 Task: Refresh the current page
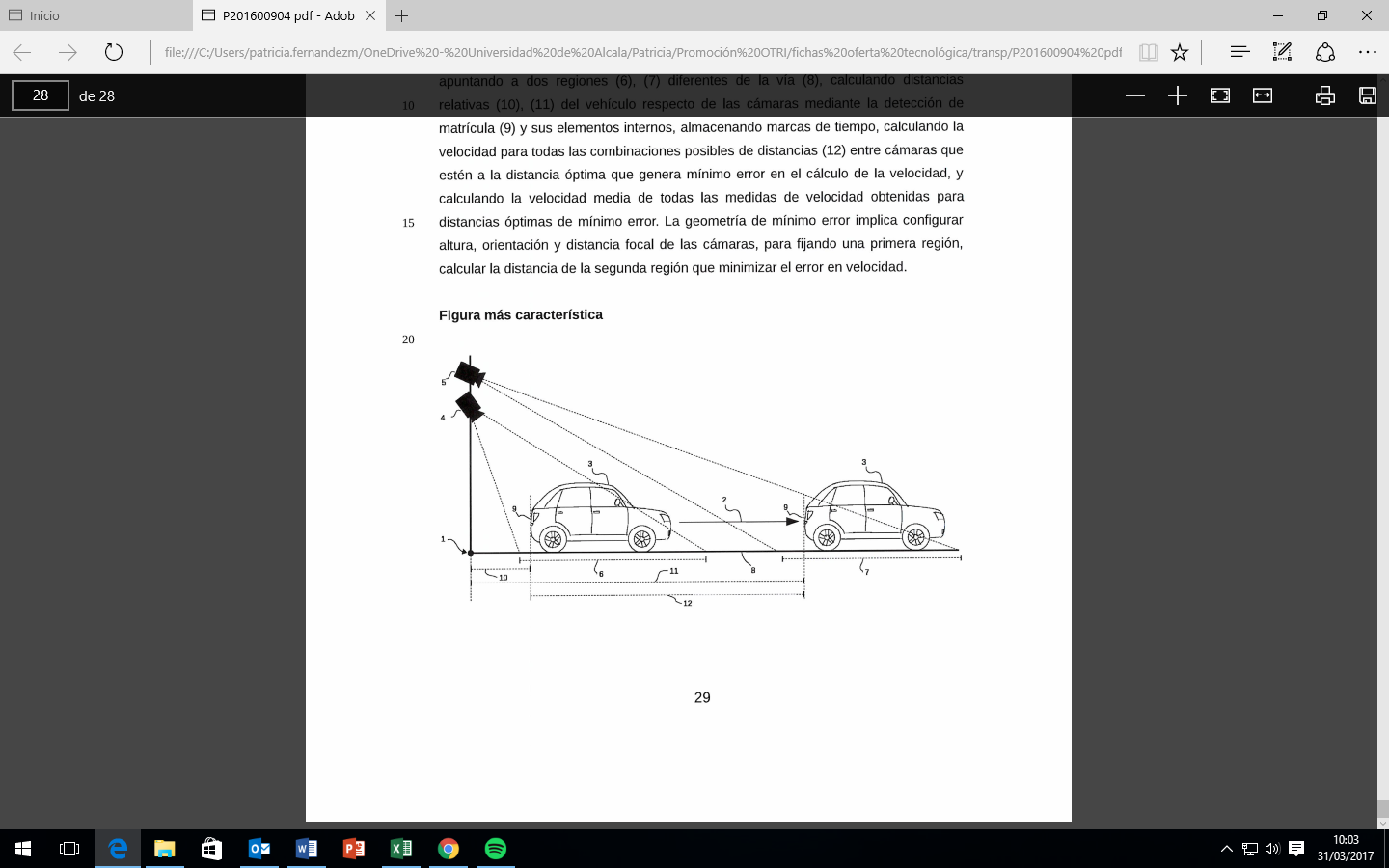[x=114, y=52]
